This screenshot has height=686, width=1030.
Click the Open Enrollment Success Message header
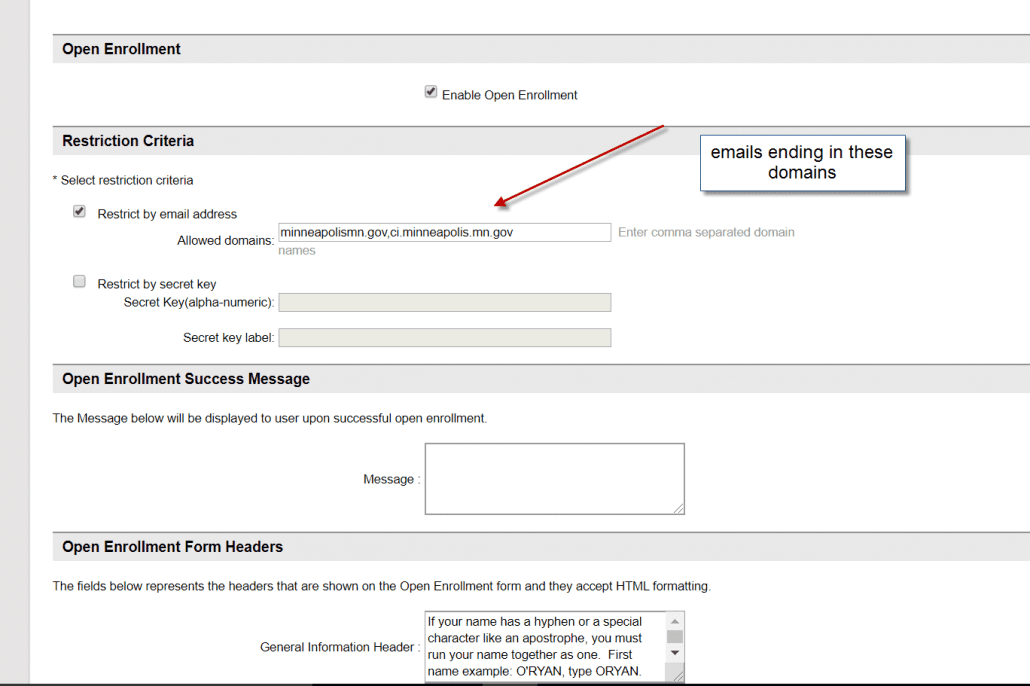(x=186, y=379)
